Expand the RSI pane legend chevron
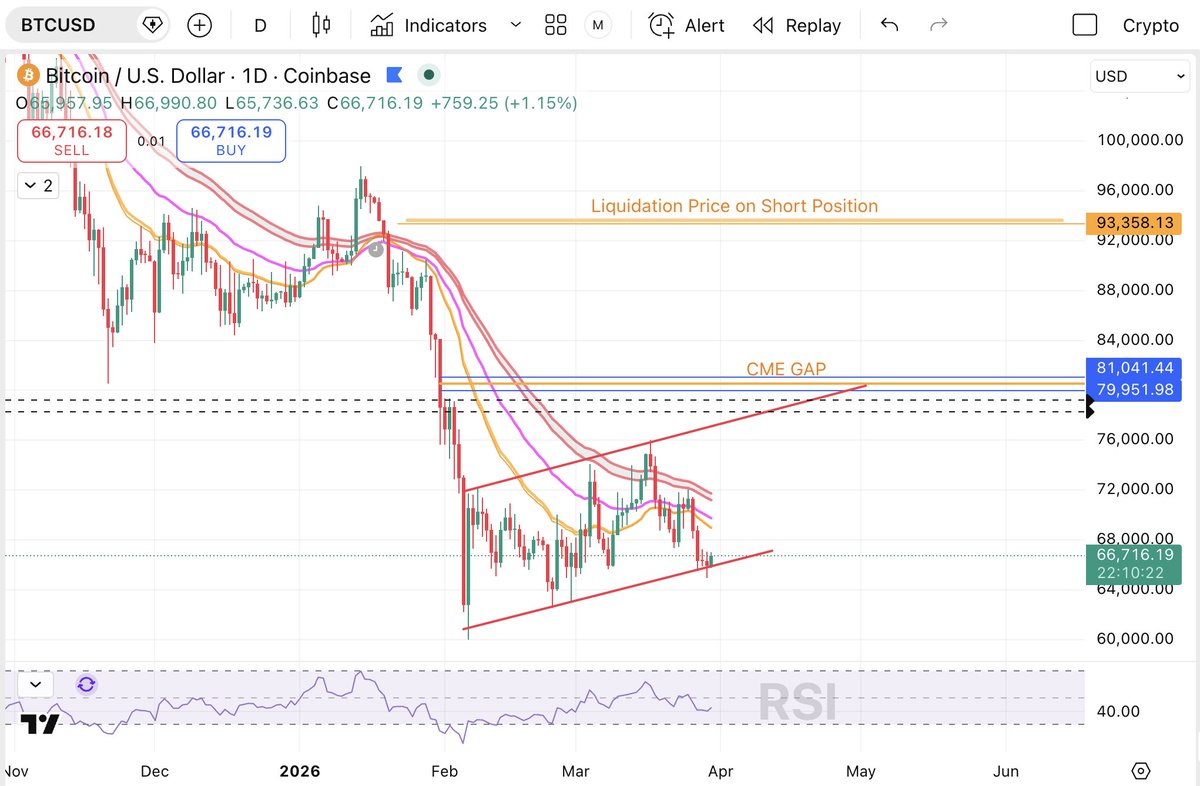This screenshot has height=786, width=1200. (x=35, y=685)
